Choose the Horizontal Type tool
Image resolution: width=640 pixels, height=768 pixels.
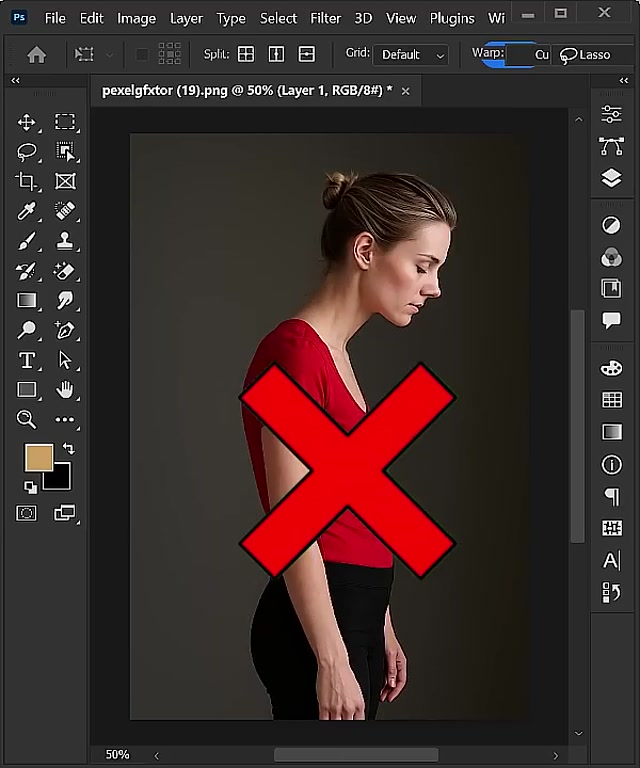27,360
